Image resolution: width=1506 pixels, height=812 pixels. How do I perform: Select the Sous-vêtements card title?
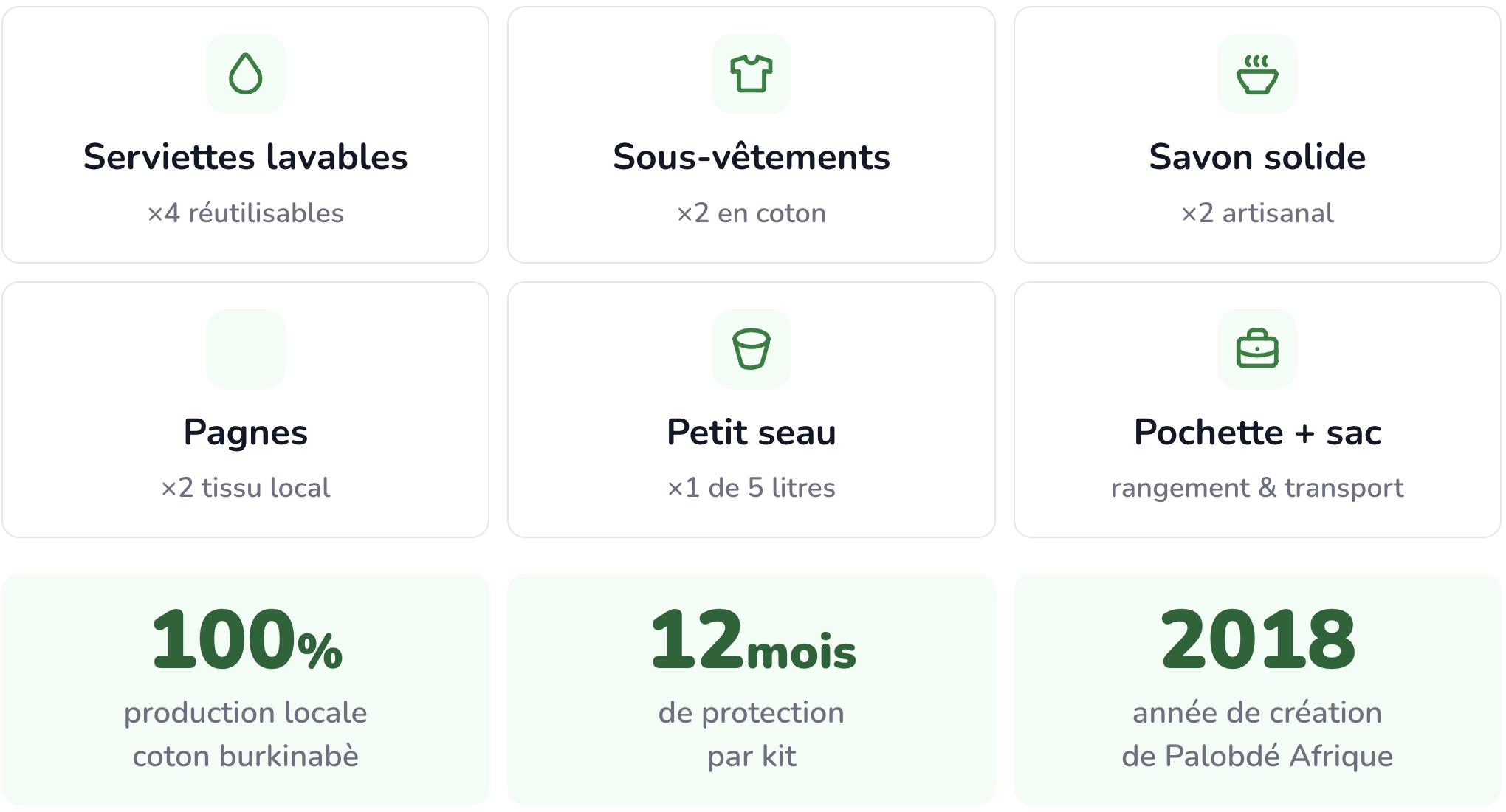tap(752, 156)
